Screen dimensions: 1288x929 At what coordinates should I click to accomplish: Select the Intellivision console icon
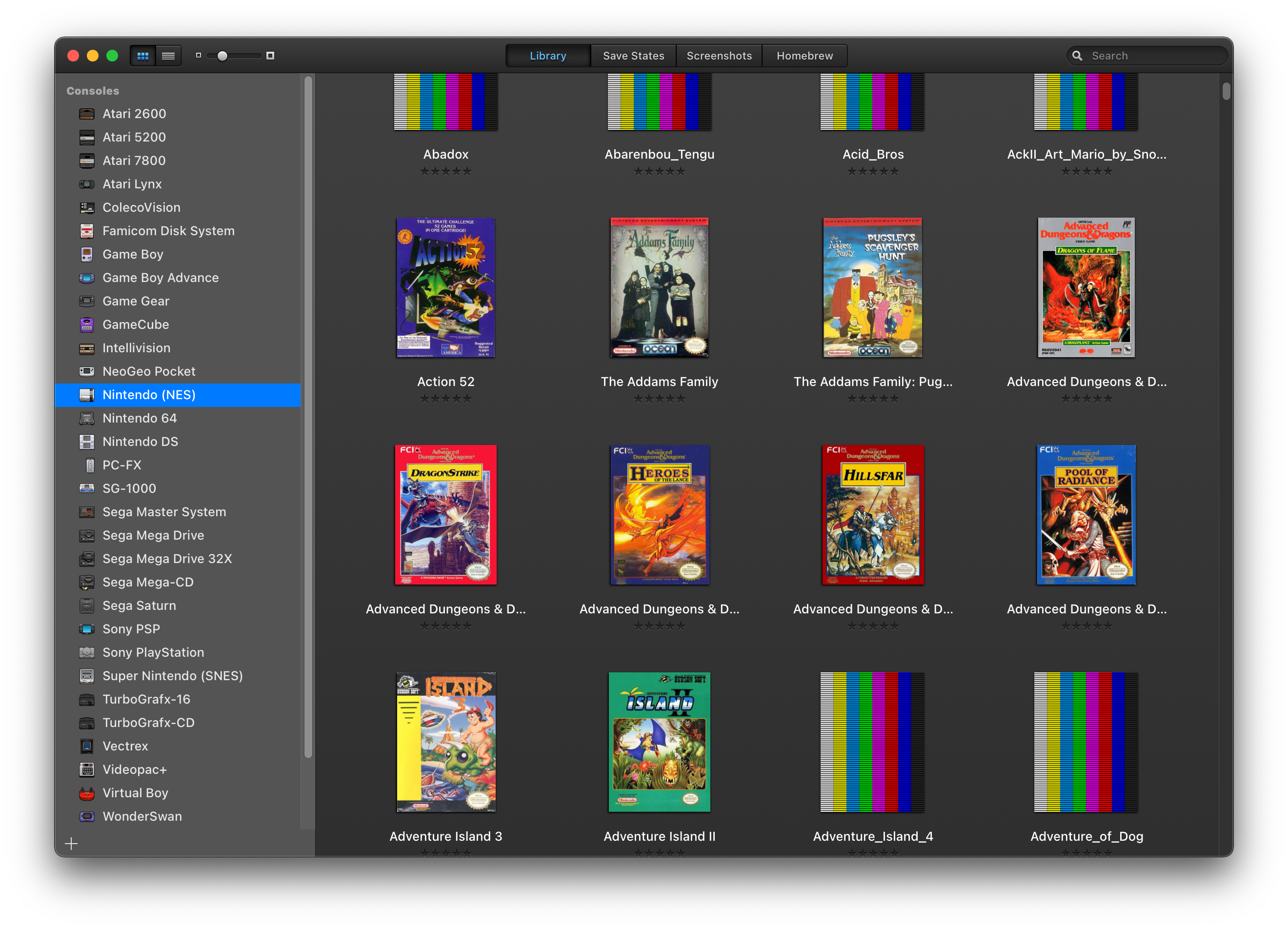coord(87,348)
